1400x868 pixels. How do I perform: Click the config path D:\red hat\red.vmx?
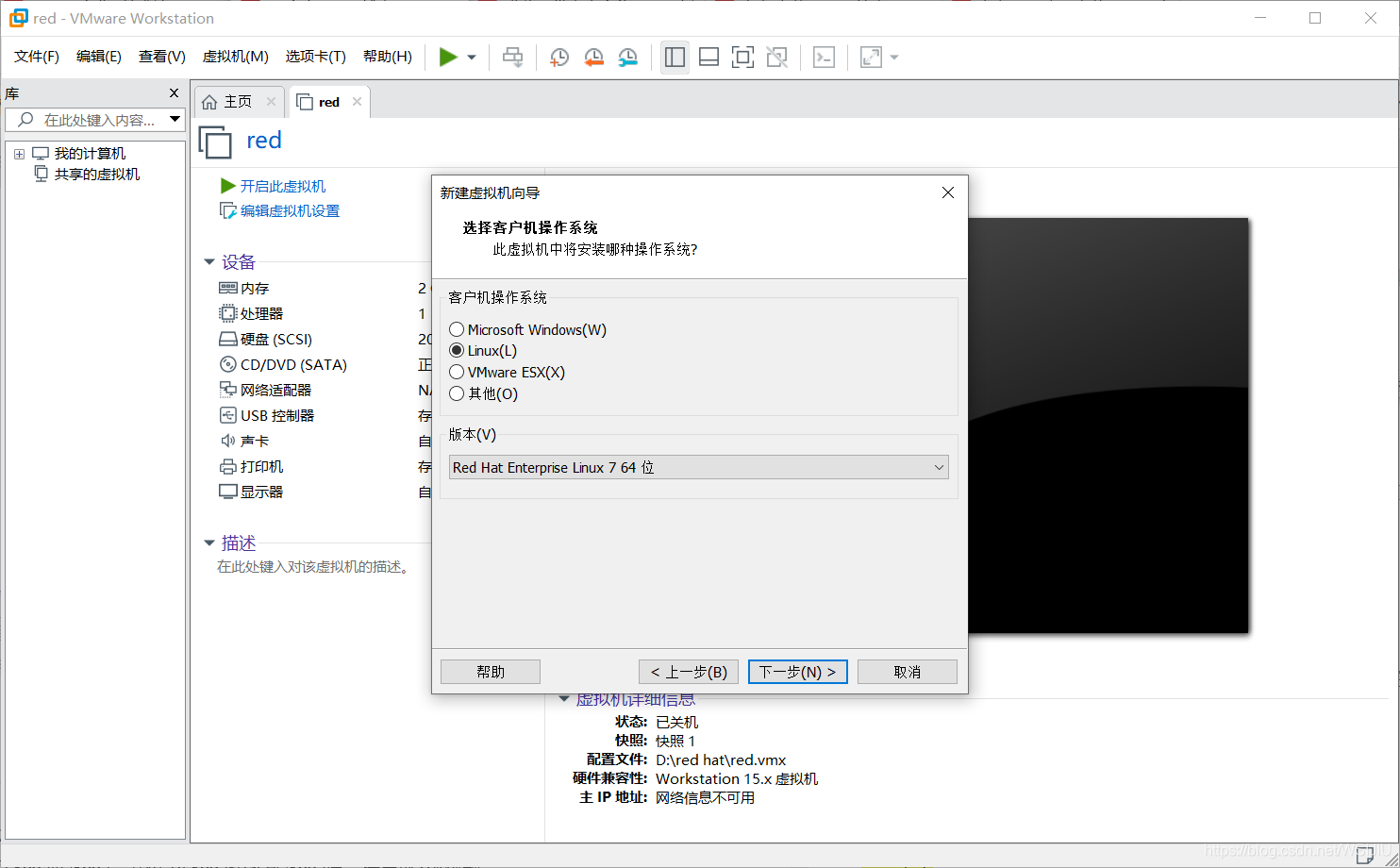(x=721, y=759)
